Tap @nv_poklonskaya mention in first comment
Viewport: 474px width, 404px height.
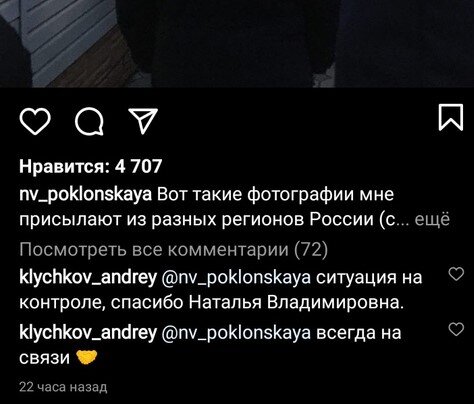236,278
